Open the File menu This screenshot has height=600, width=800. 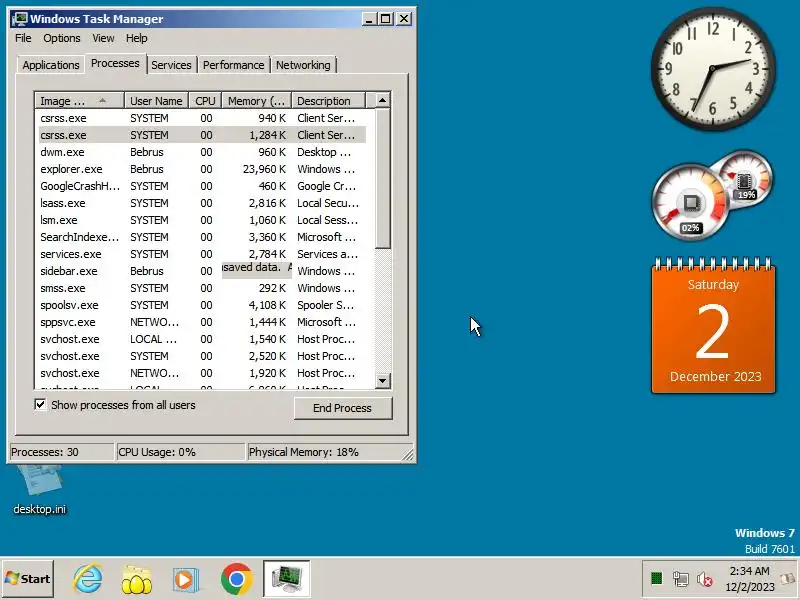[23, 38]
